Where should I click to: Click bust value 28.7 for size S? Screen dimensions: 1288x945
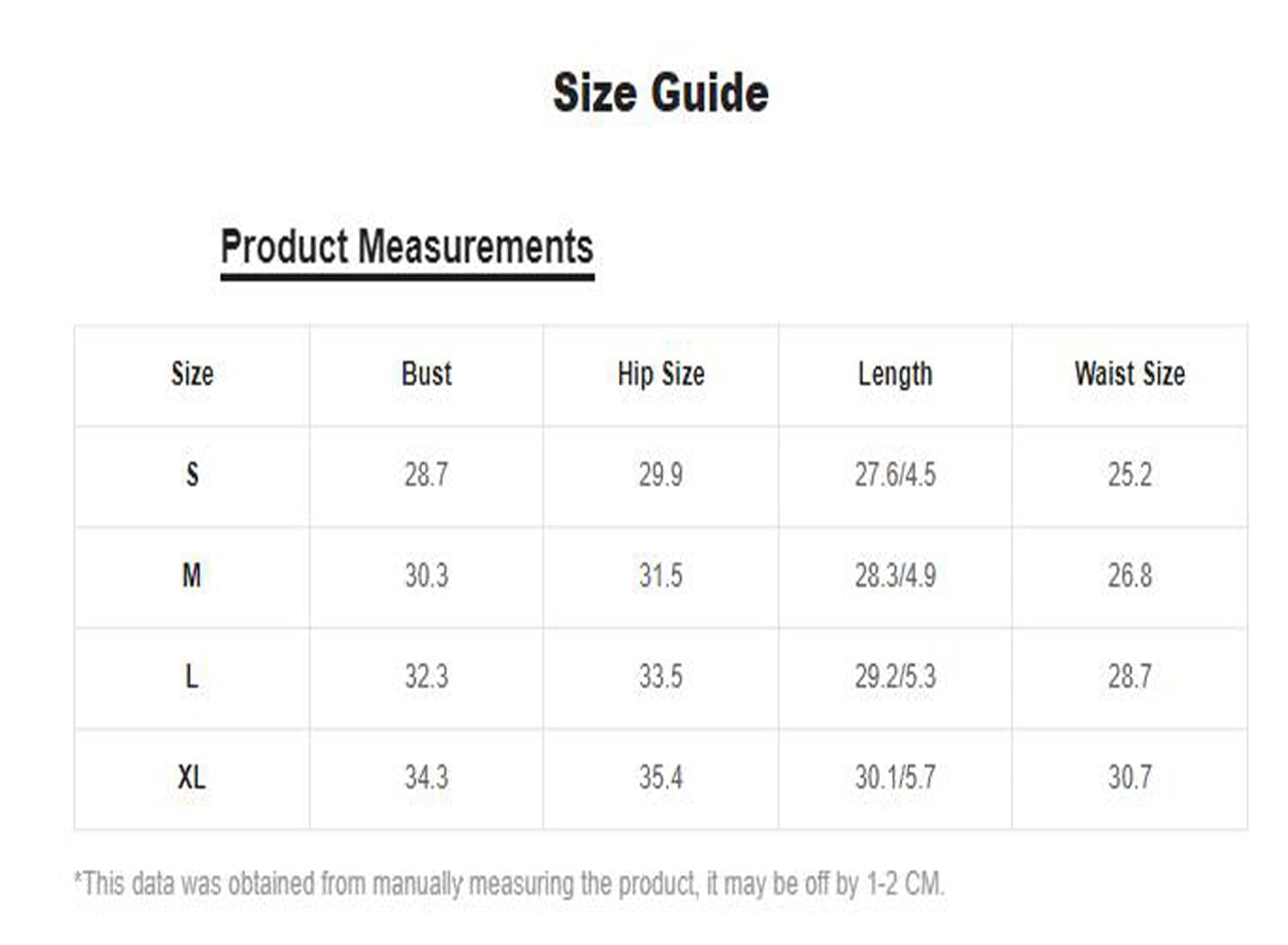pyautogui.click(x=426, y=474)
